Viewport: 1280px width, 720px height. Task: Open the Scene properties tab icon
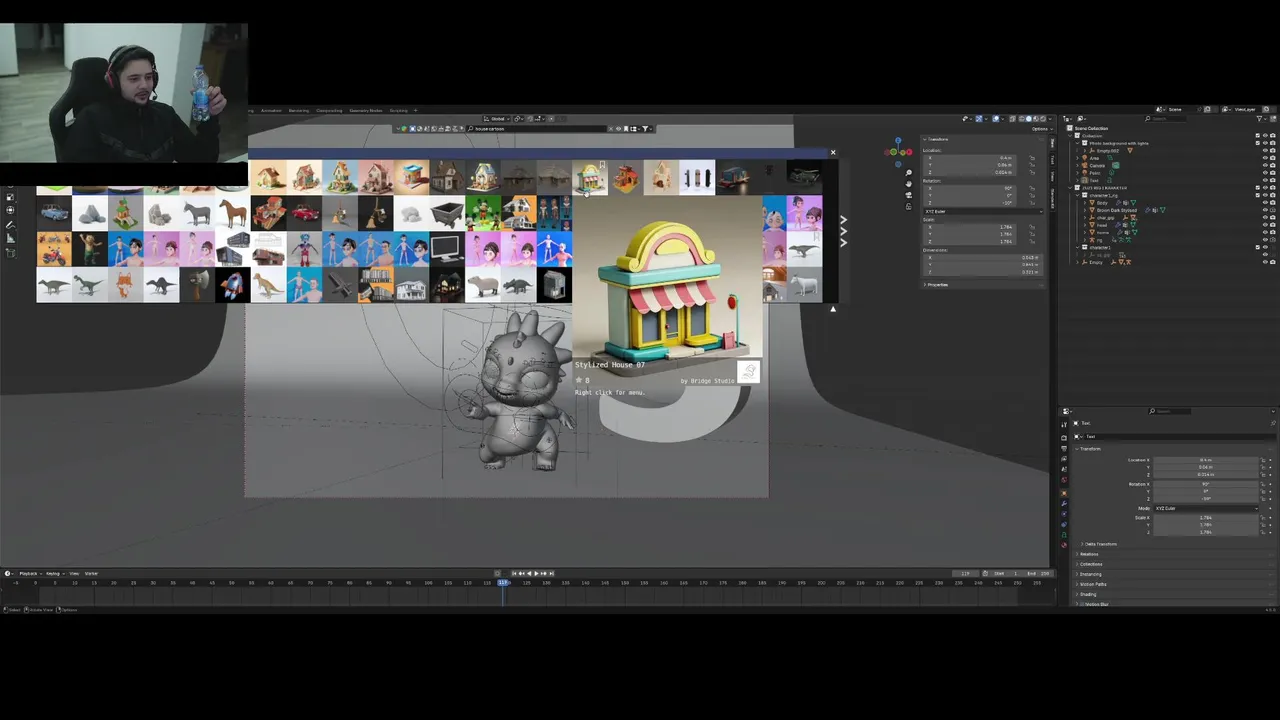(x=1064, y=469)
